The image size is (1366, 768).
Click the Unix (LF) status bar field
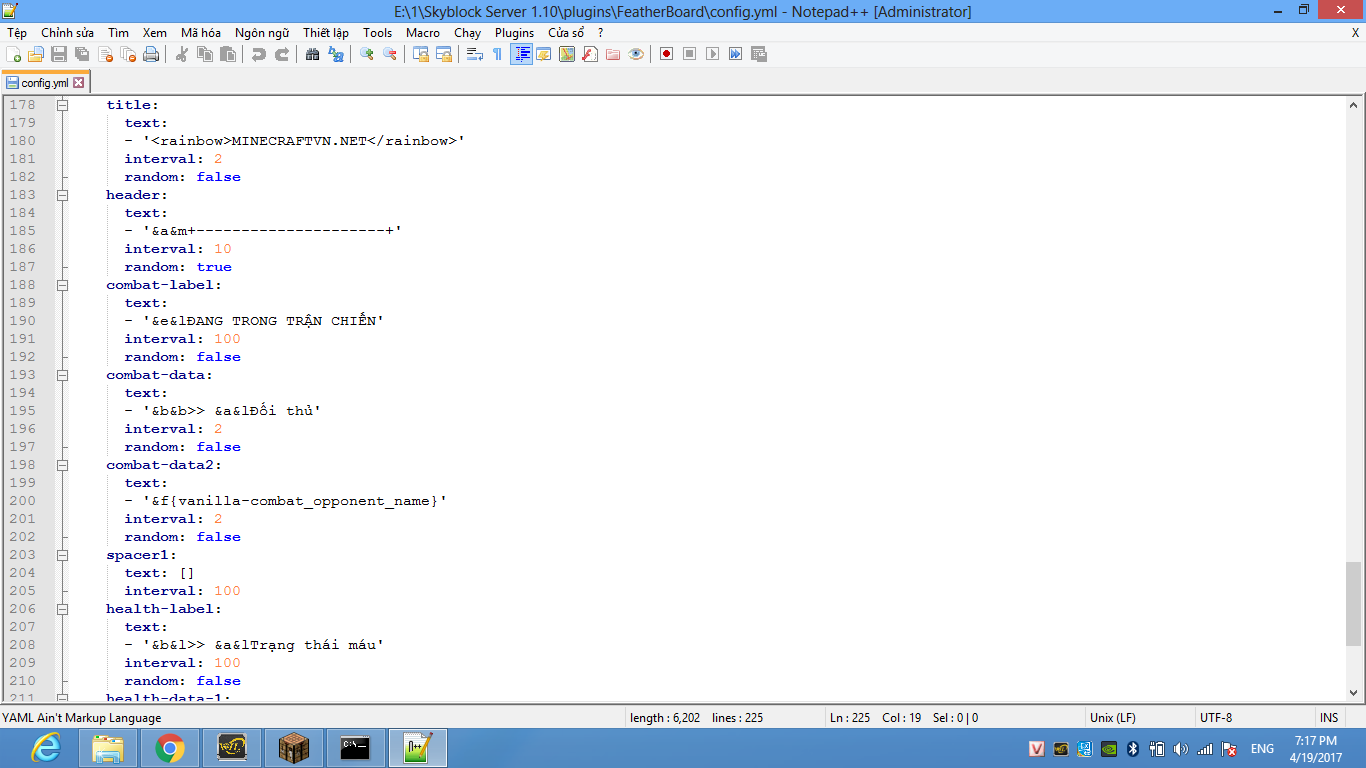click(x=1140, y=717)
